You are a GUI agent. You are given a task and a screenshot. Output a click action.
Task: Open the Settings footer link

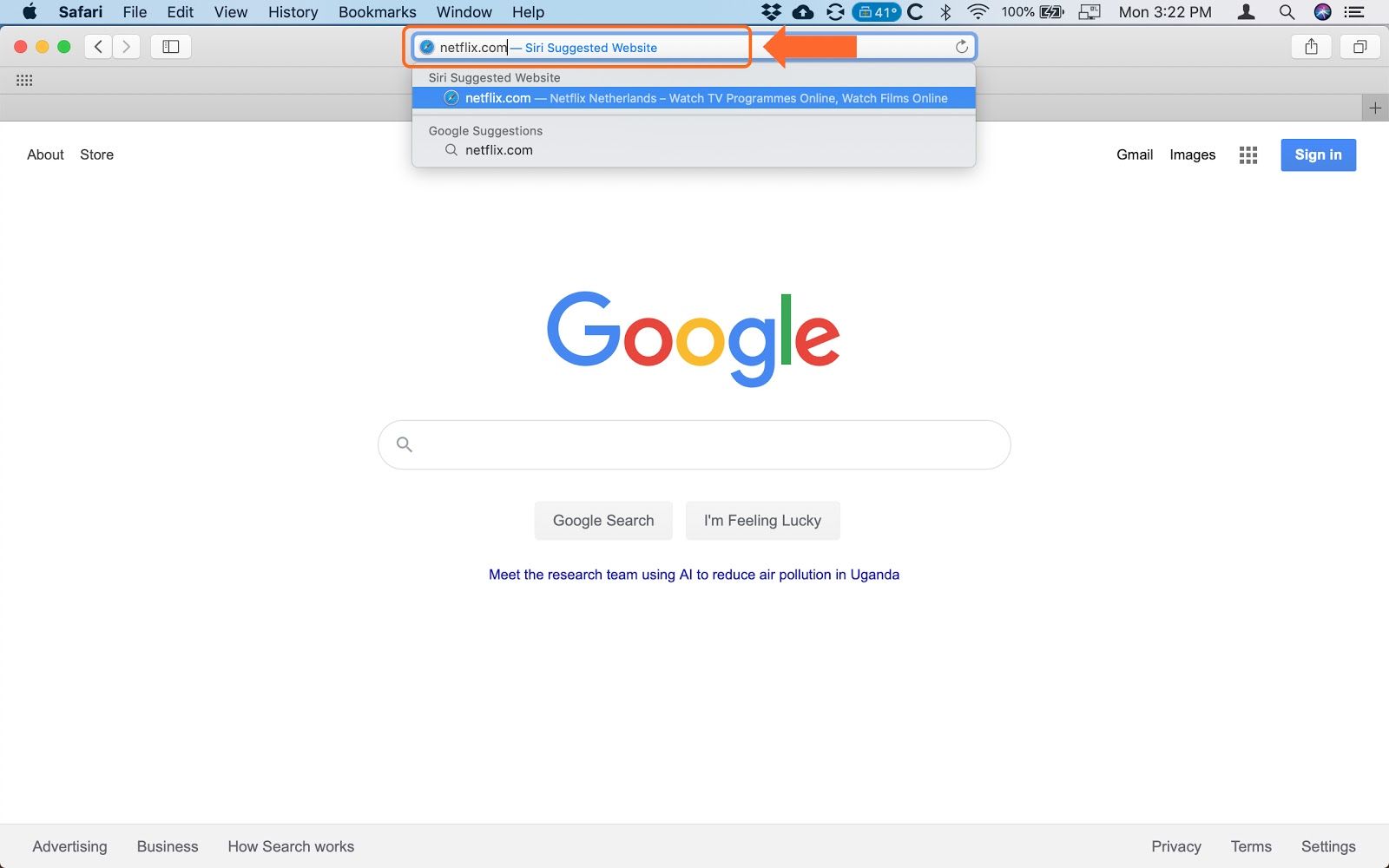pos(1328,846)
